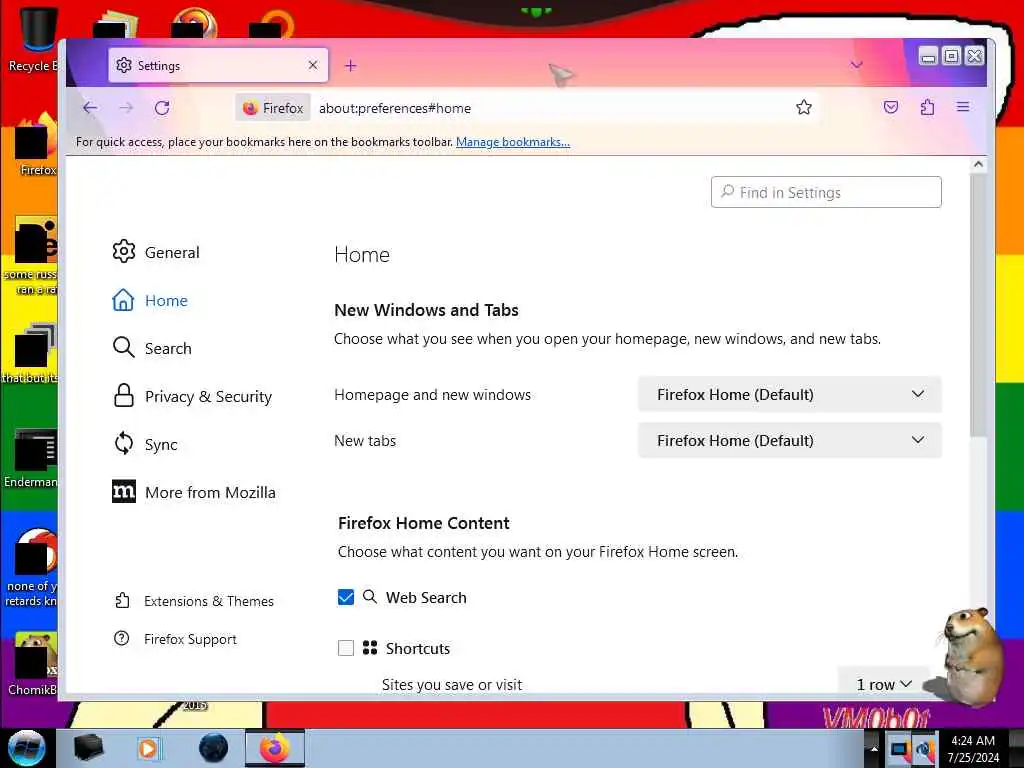Expand the New tabs dropdown

[790, 440]
